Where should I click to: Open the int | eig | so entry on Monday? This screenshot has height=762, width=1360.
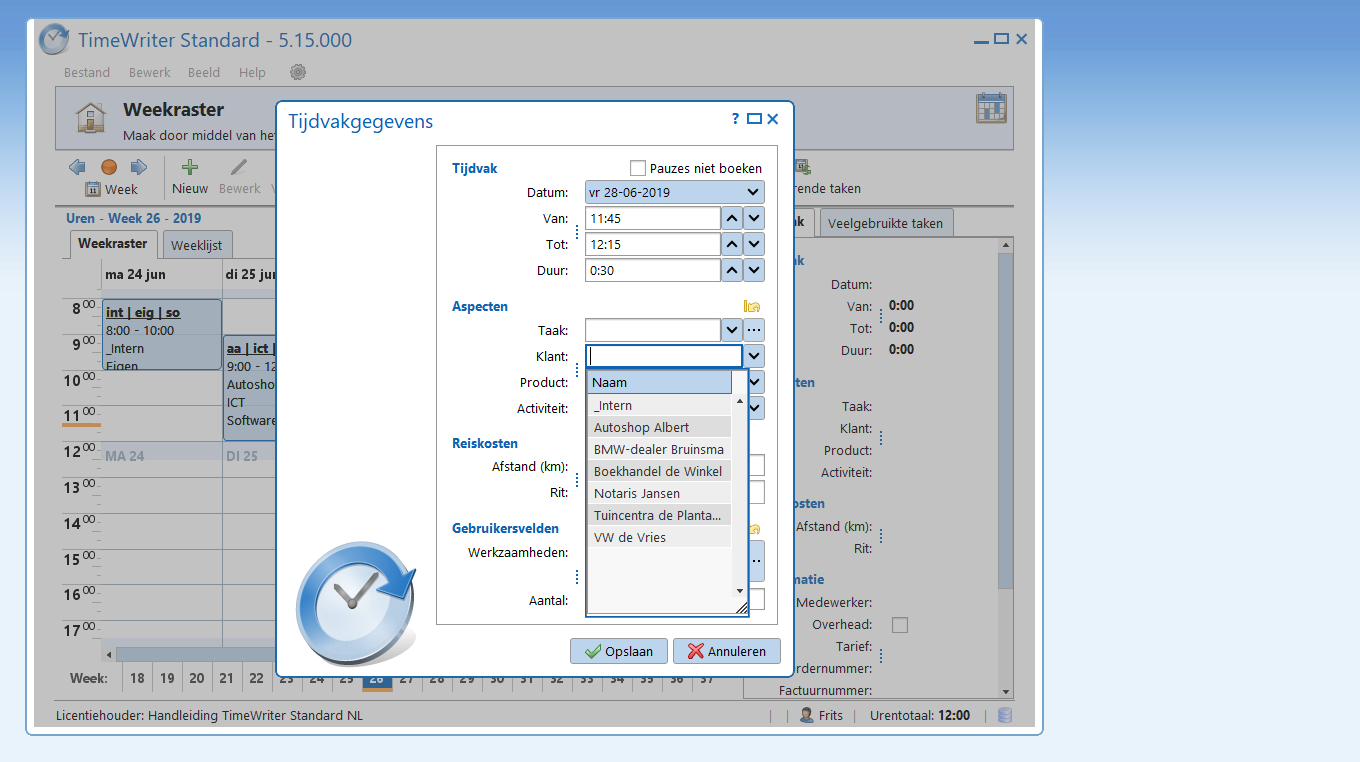click(162, 334)
